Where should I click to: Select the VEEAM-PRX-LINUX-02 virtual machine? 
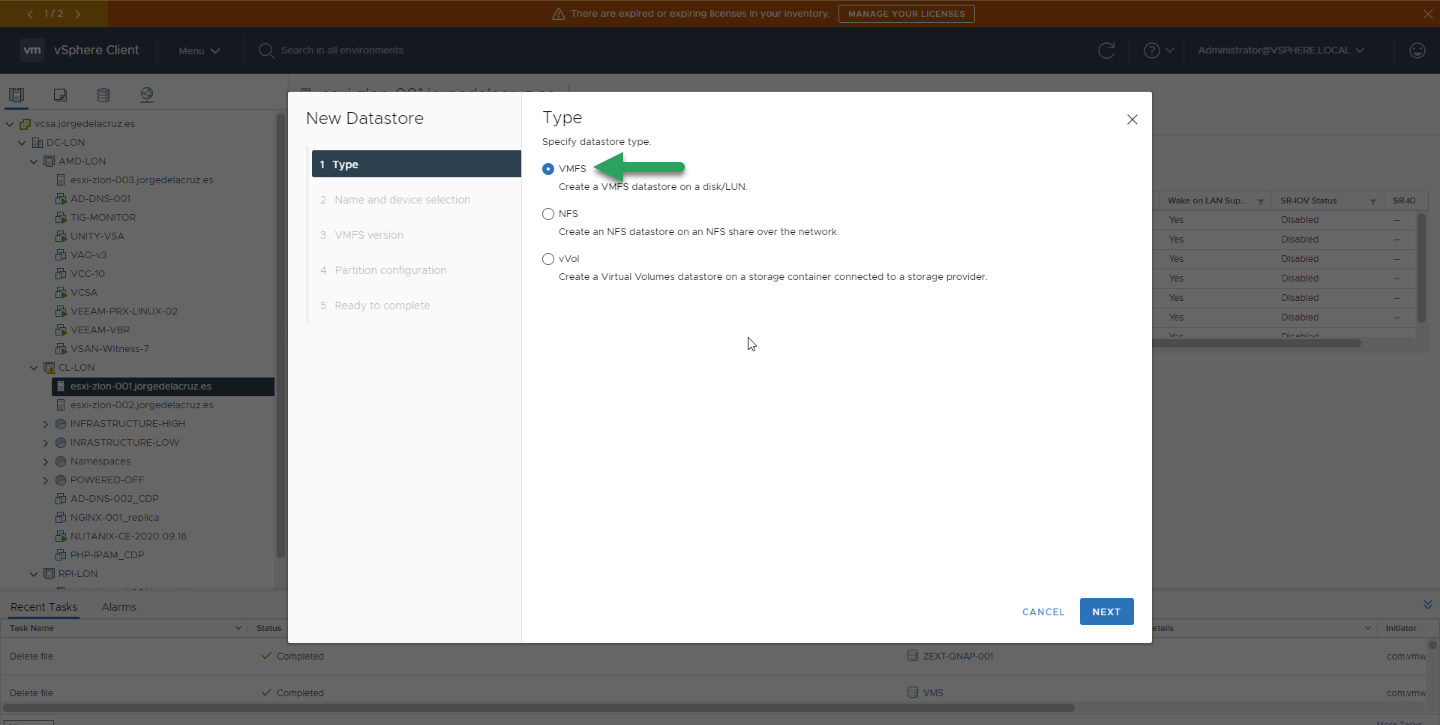pyautogui.click(x=124, y=311)
